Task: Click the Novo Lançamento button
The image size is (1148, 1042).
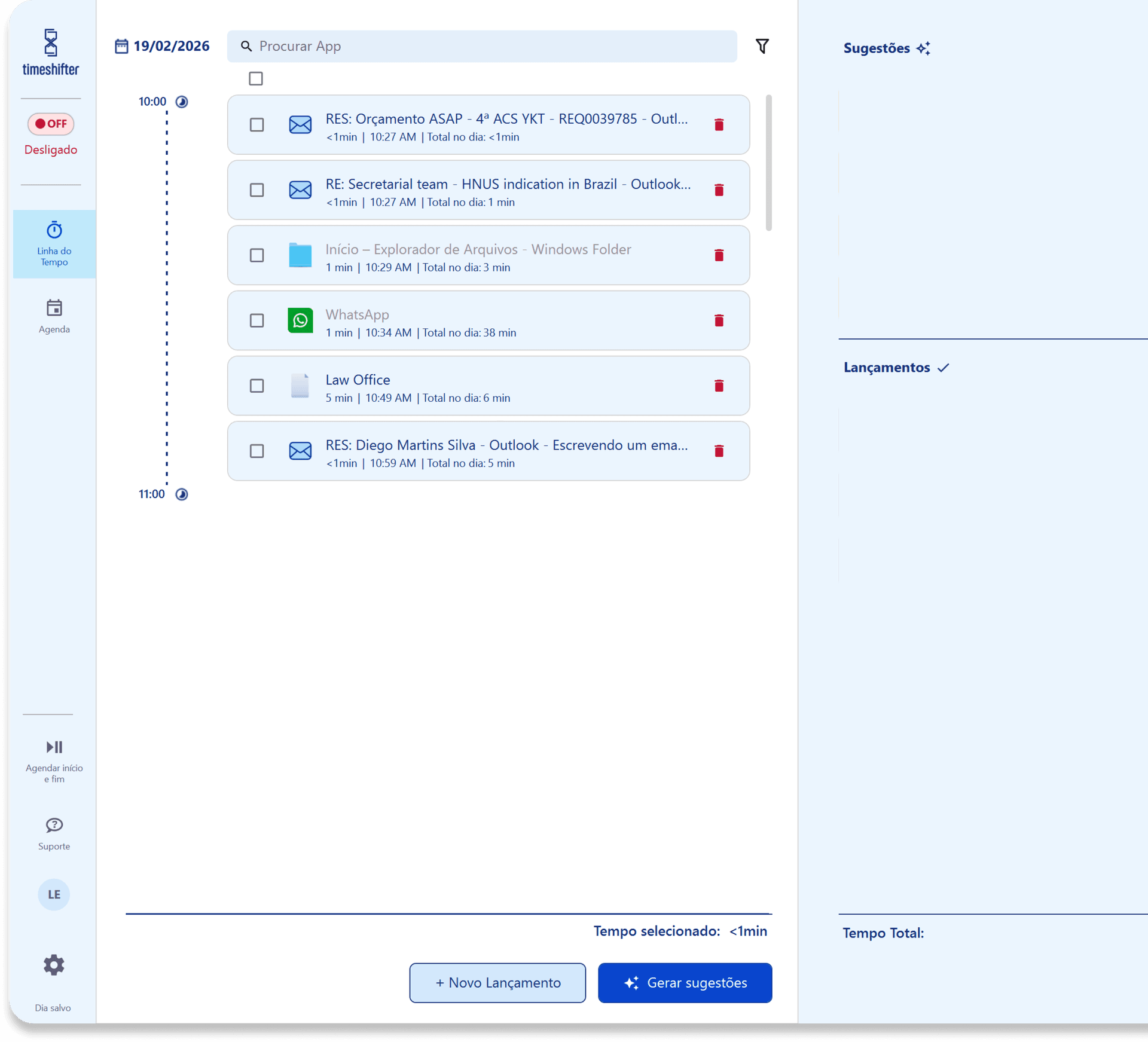Action: pyautogui.click(x=497, y=983)
